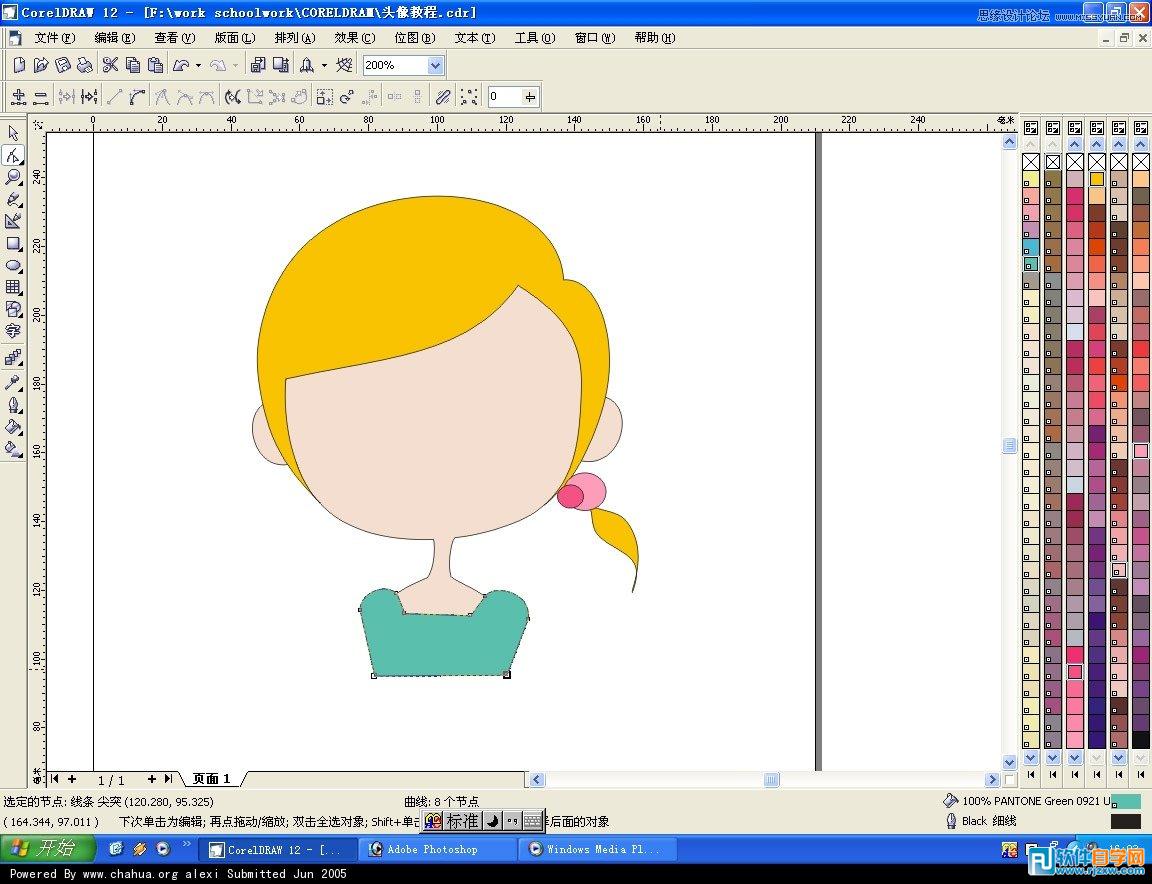The width and height of the screenshot is (1152, 884).
Task: Open the 查看(V) menu
Action: [175, 38]
